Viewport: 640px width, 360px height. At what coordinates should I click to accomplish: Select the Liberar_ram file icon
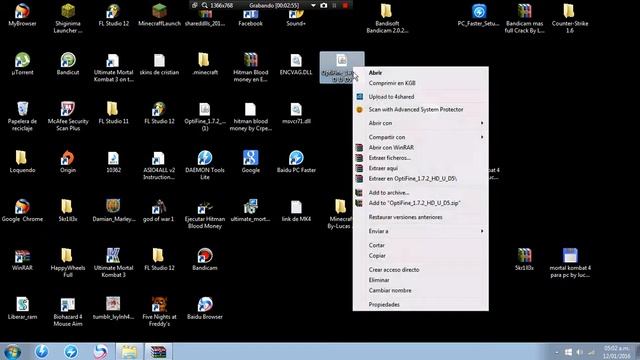(x=22, y=308)
